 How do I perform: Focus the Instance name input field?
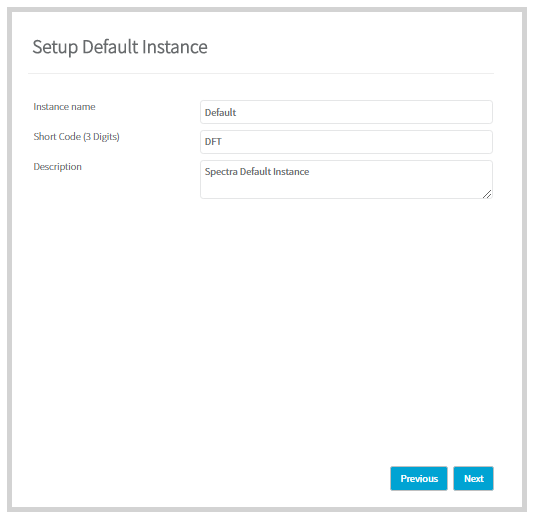(x=346, y=112)
